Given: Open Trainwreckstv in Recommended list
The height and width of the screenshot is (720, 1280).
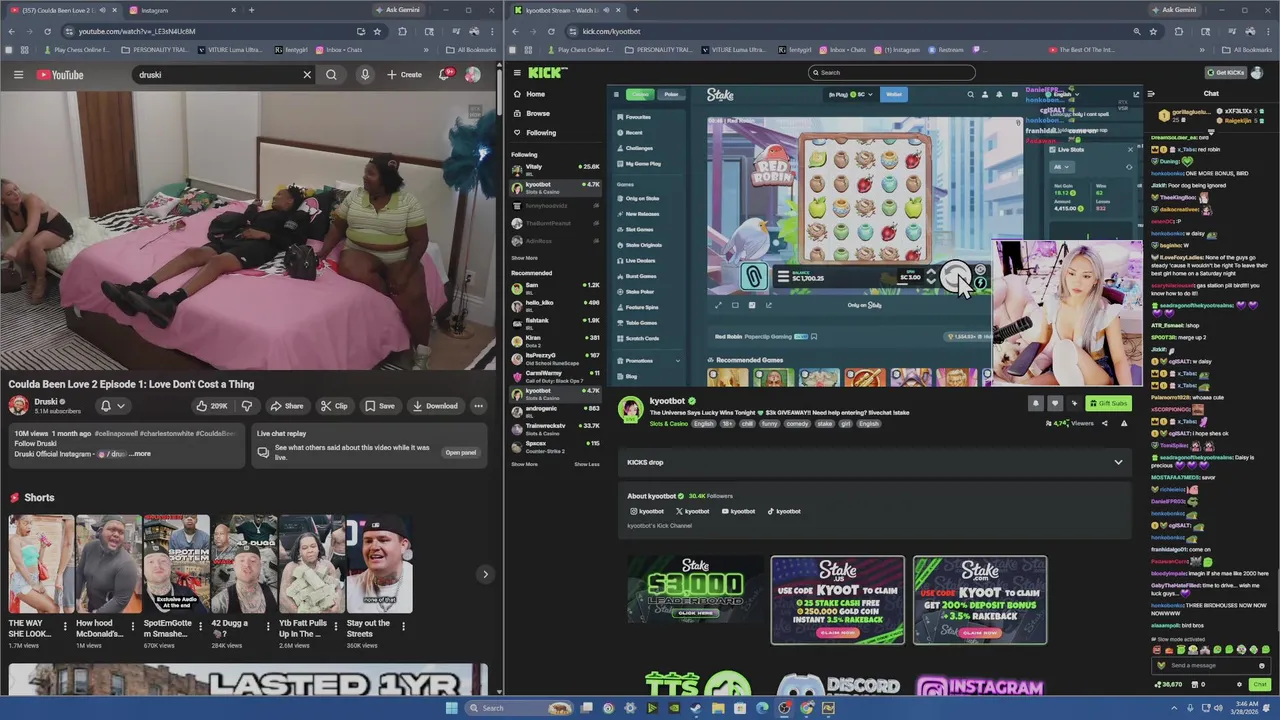Looking at the screenshot, I should (555, 428).
